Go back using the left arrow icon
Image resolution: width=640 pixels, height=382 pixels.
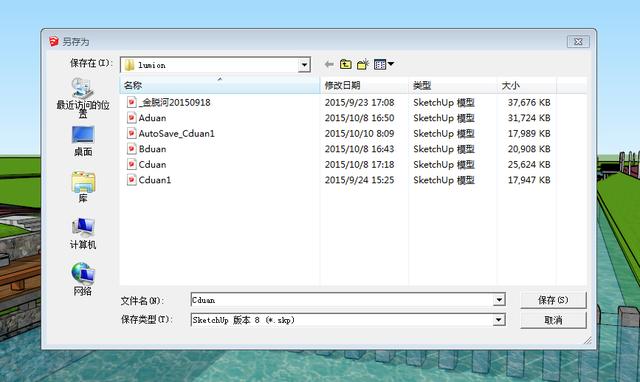point(329,64)
